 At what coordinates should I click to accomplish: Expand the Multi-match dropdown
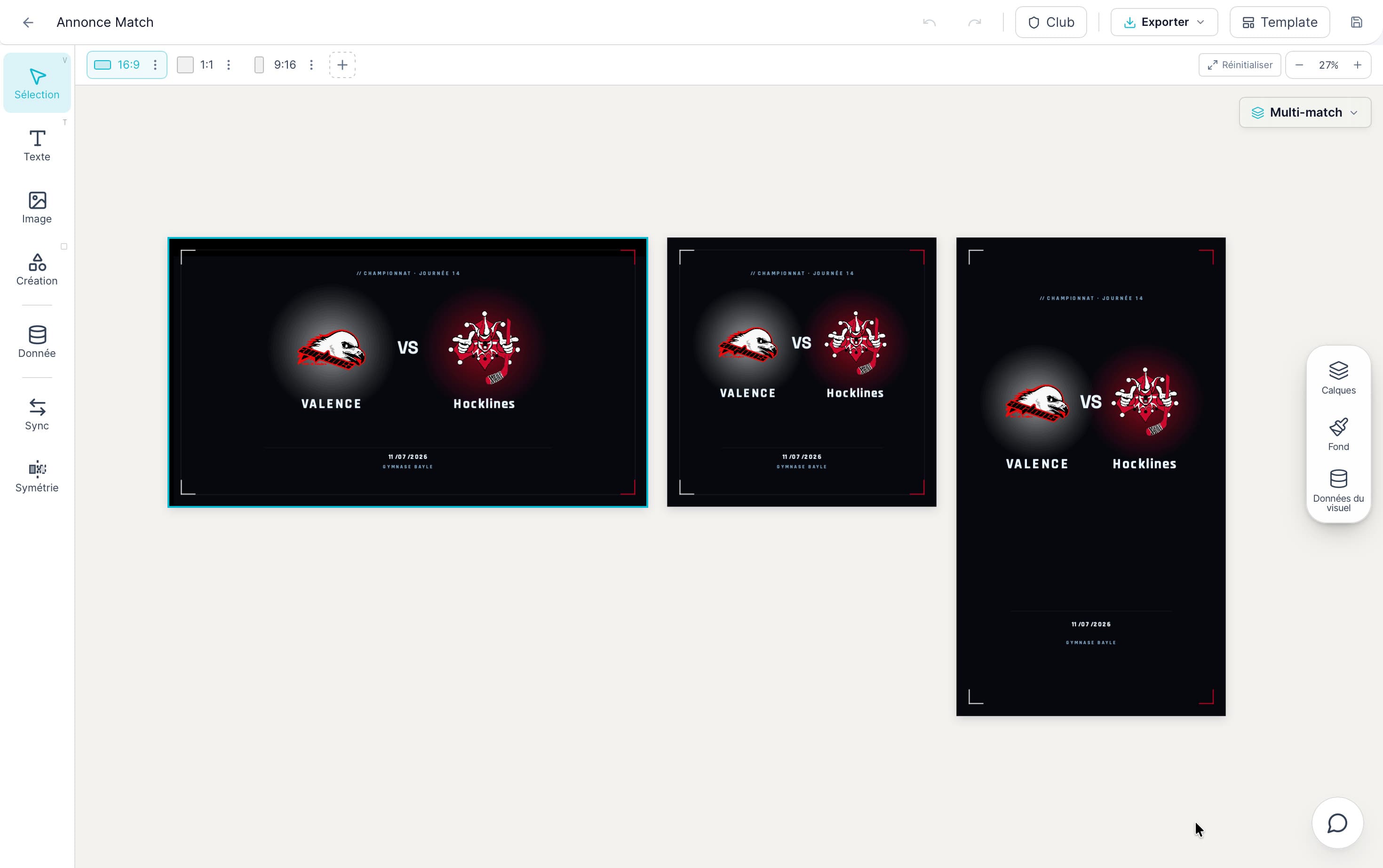[x=1305, y=112]
